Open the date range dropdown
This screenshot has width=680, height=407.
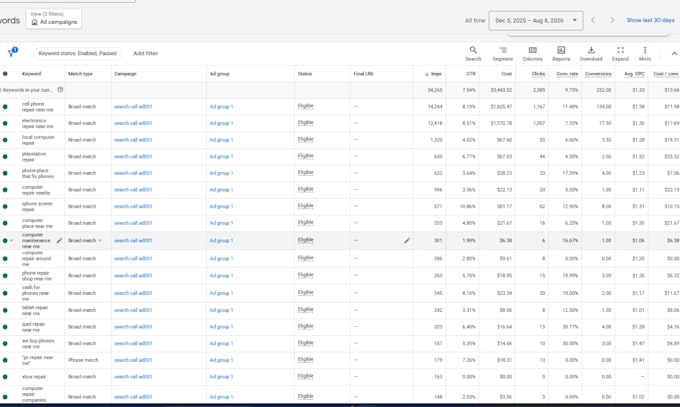click(x=536, y=20)
